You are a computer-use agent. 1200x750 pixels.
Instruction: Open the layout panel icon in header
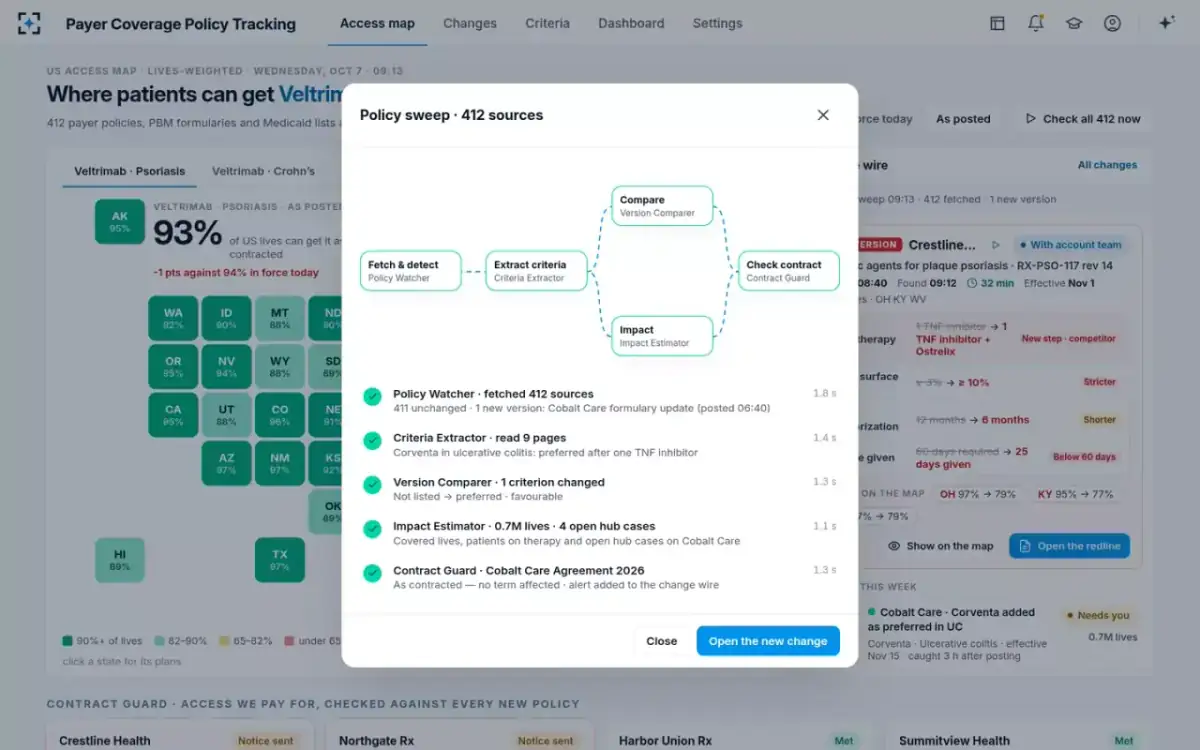pos(997,23)
